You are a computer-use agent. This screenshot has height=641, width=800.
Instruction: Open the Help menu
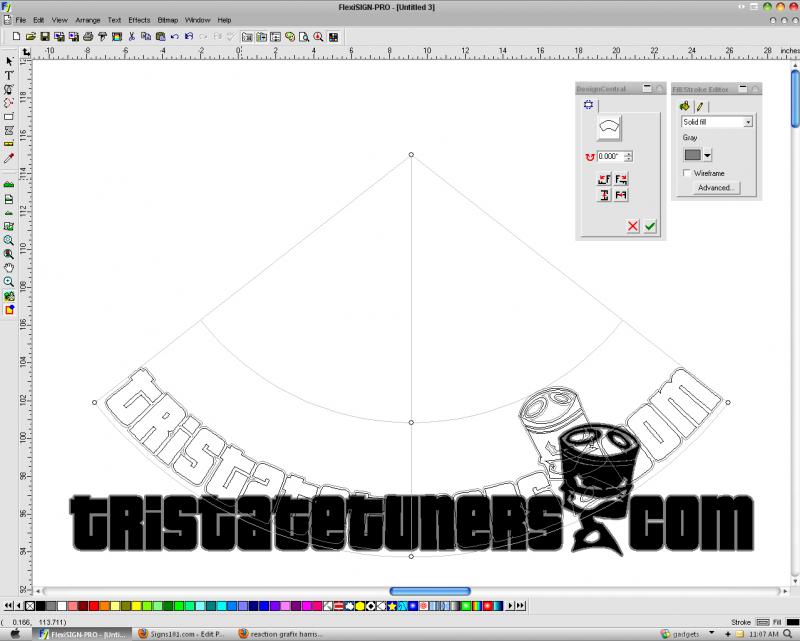(x=224, y=20)
